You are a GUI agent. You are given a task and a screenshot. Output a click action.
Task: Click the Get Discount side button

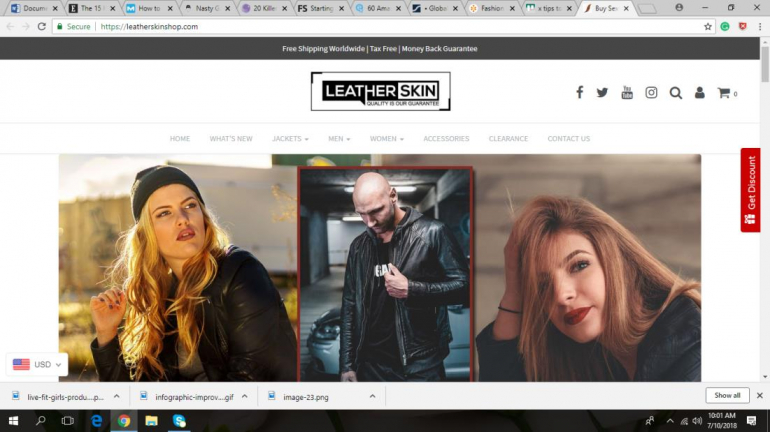point(750,190)
